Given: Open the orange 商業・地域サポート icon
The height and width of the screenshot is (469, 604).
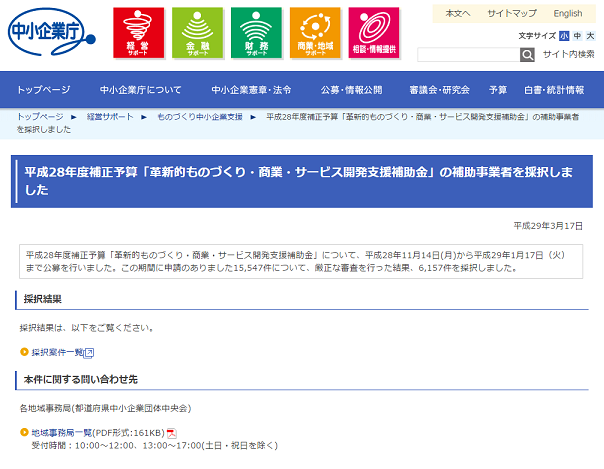Looking at the screenshot, I should coord(315,33).
